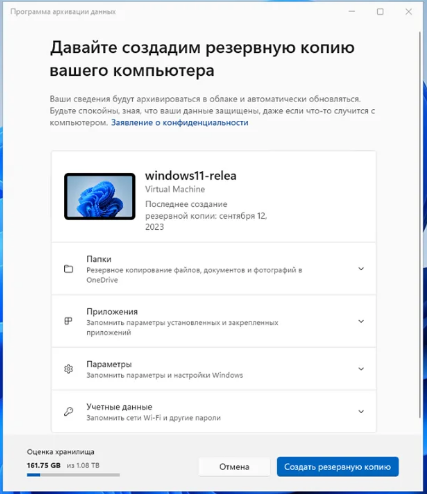The width and height of the screenshot is (427, 494).
Task: Select the Папки row title
Action: click(x=99, y=259)
